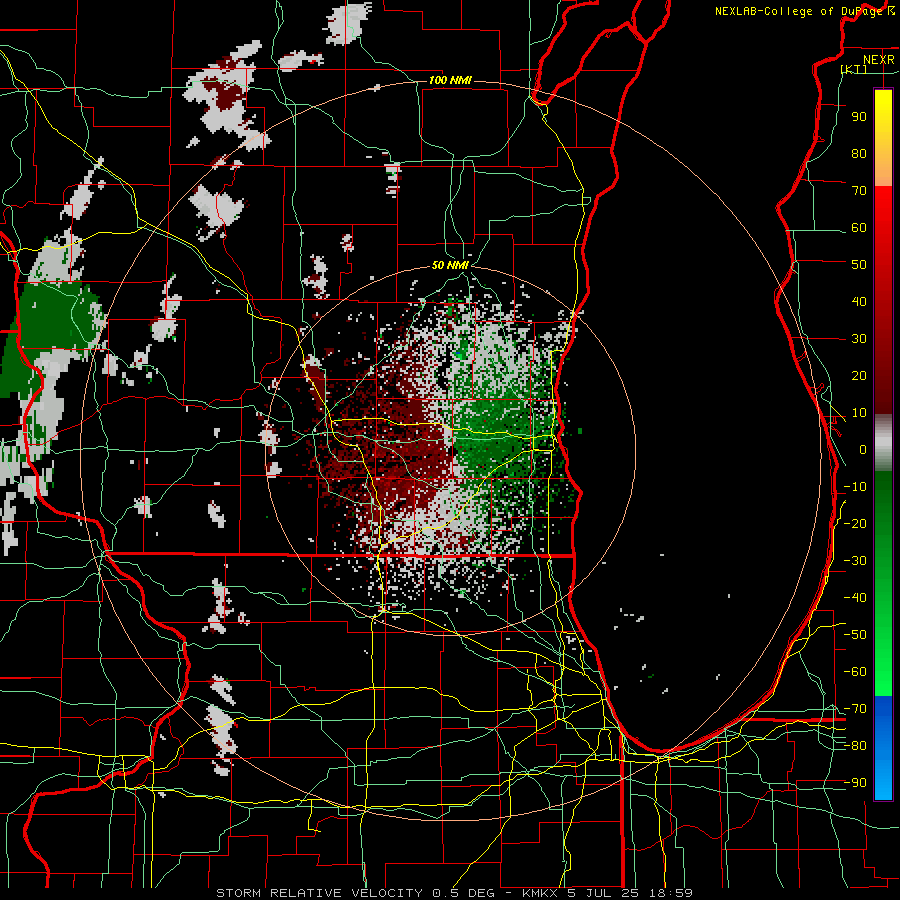Select the 100 NMI range ring label
Image resolution: width=900 pixels, height=900 pixels.
coord(450,80)
